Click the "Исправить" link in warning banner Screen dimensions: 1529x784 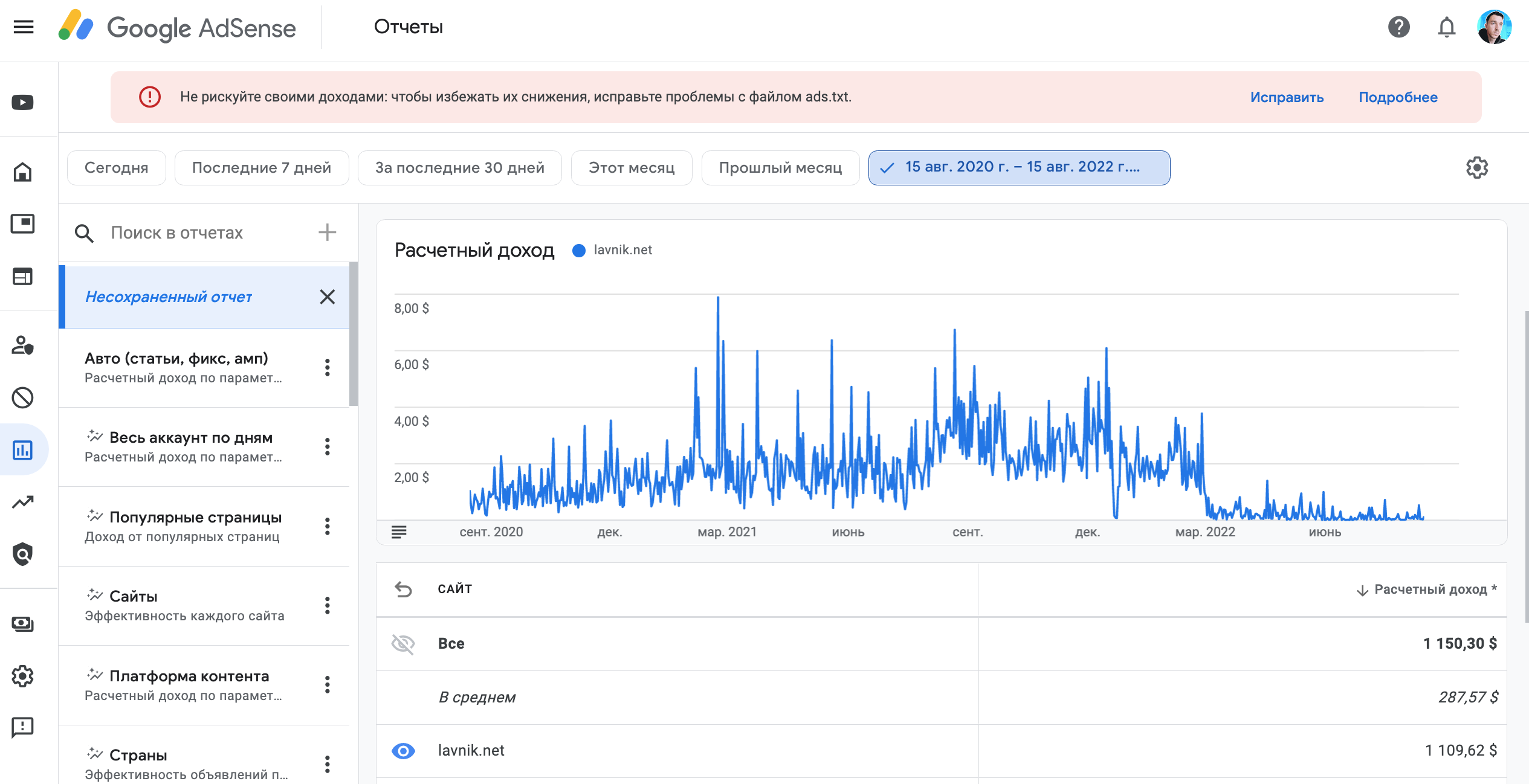1287,97
